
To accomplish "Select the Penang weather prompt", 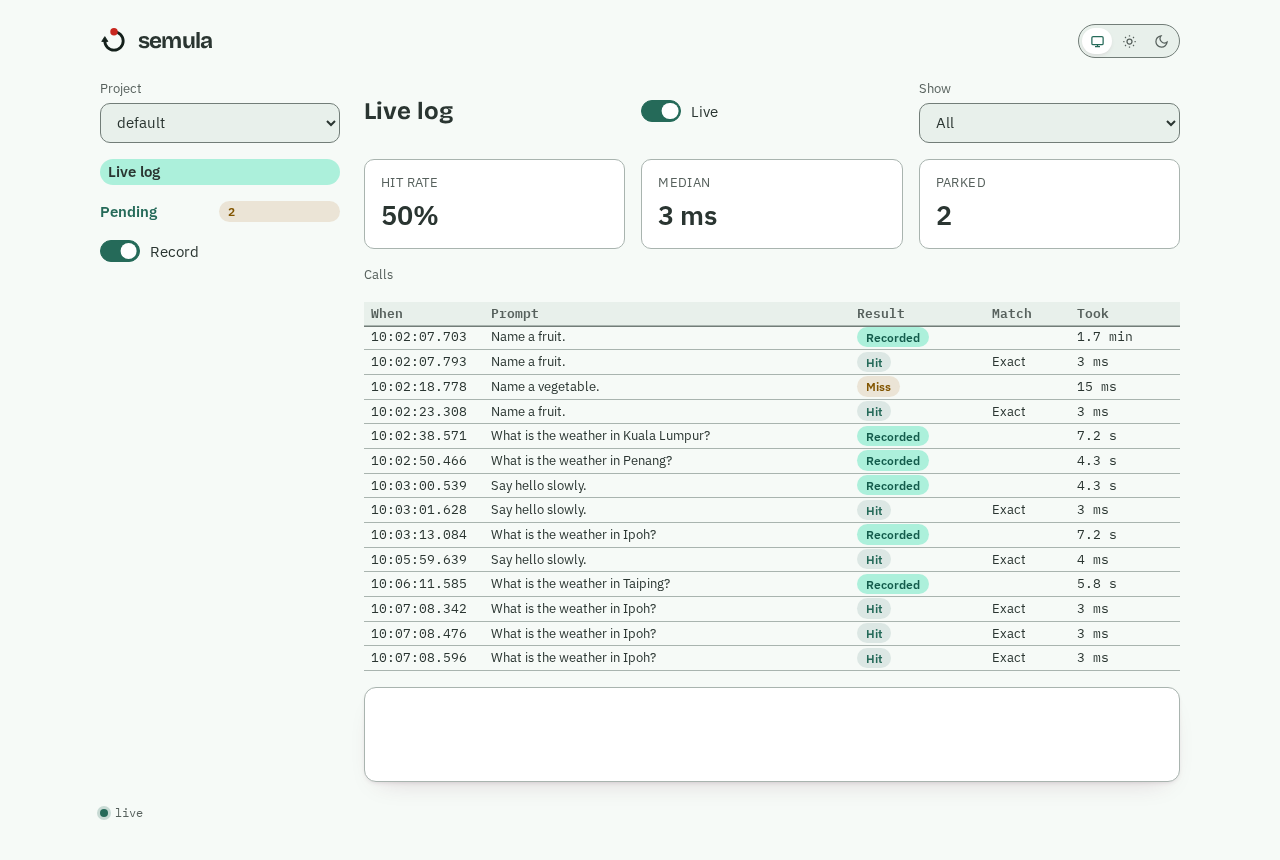I will [x=581, y=460].
